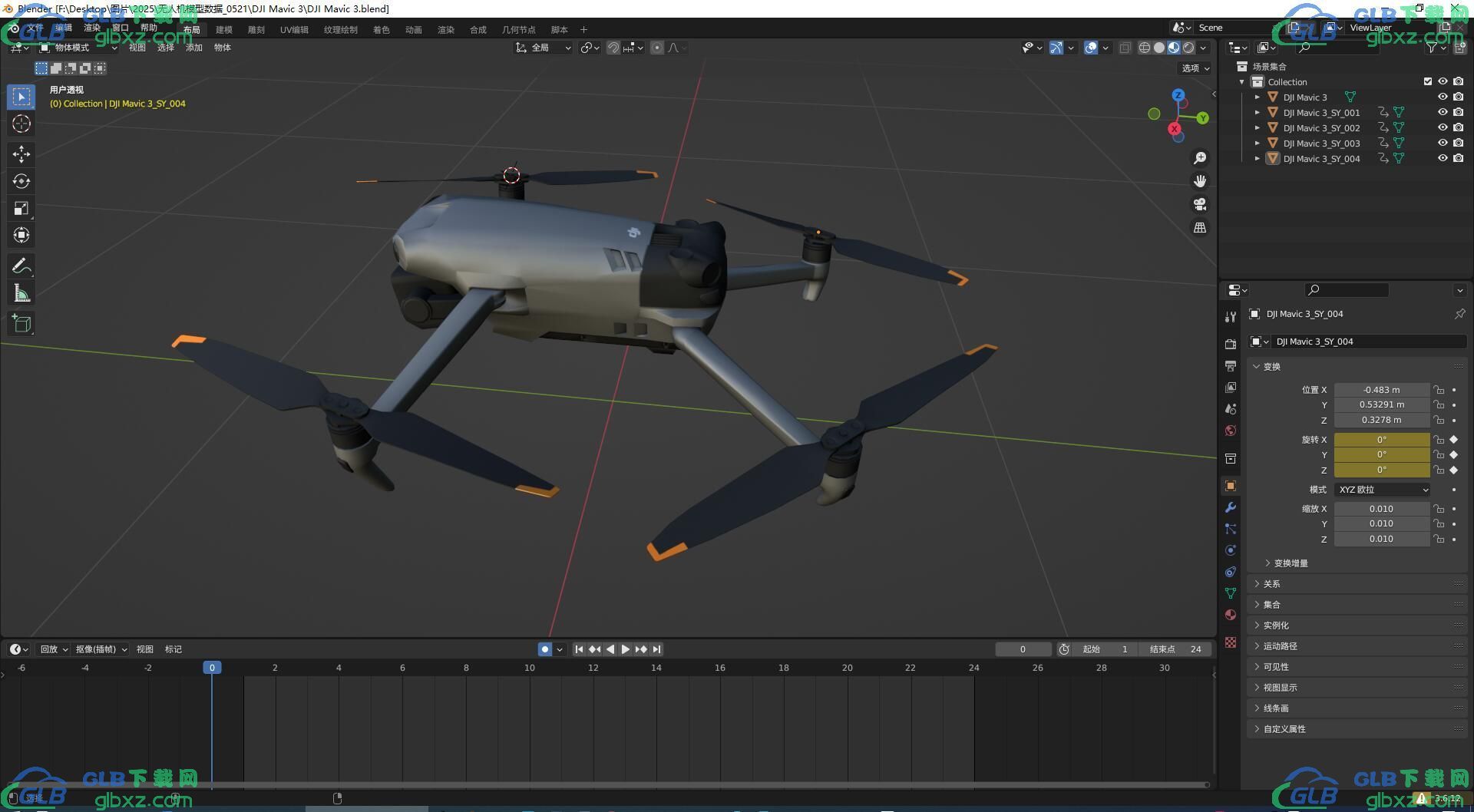
Task: Activate the Annotate pencil tool
Action: pyautogui.click(x=21, y=266)
